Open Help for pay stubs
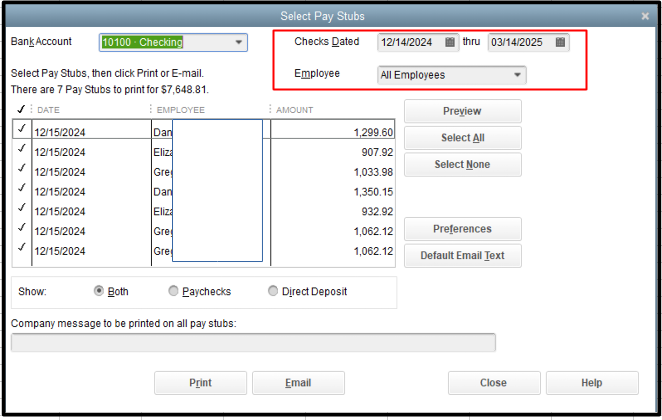This screenshot has height=420, width=662. [592, 383]
